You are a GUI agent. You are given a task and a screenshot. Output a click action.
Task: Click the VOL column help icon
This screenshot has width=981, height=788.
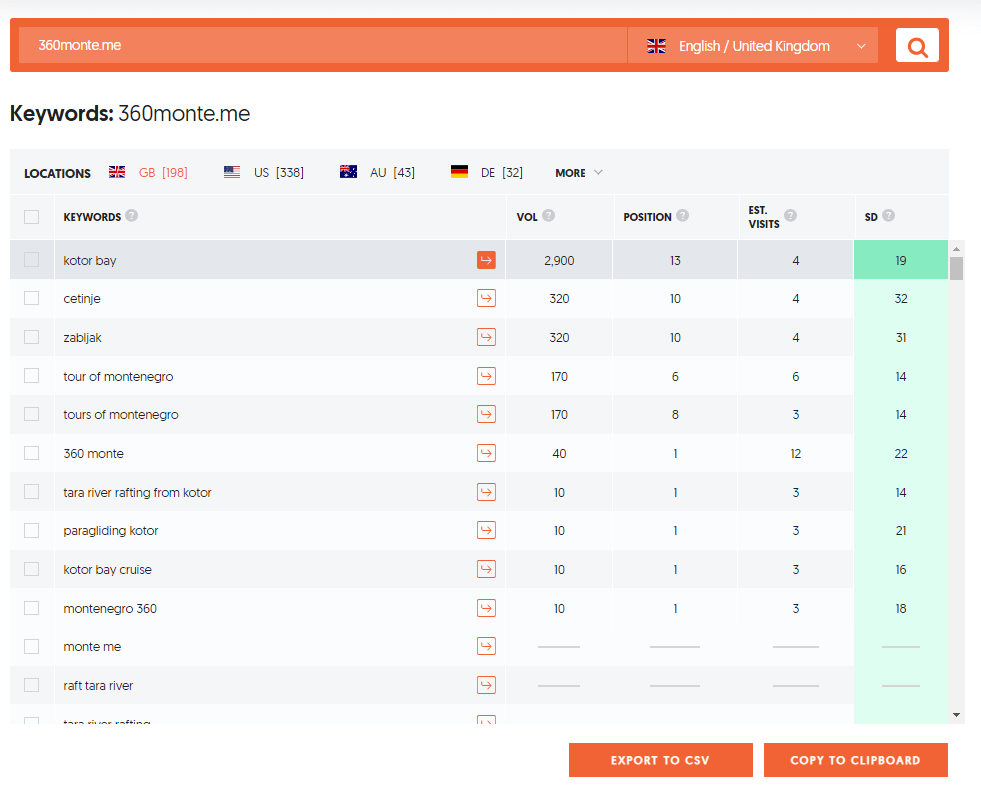click(x=549, y=215)
